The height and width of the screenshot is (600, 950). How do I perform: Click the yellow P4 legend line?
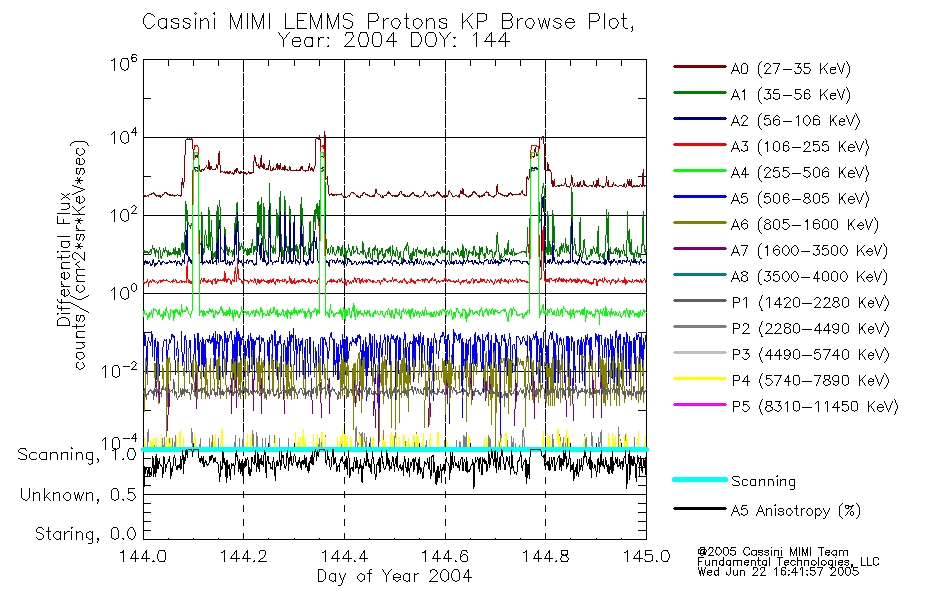[x=699, y=378]
